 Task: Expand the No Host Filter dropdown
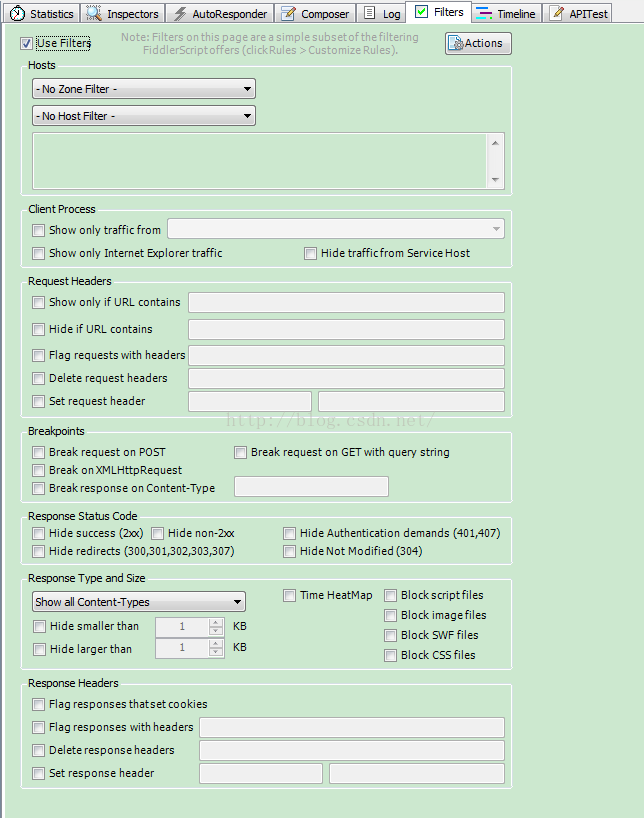click(x=144, y=116)
